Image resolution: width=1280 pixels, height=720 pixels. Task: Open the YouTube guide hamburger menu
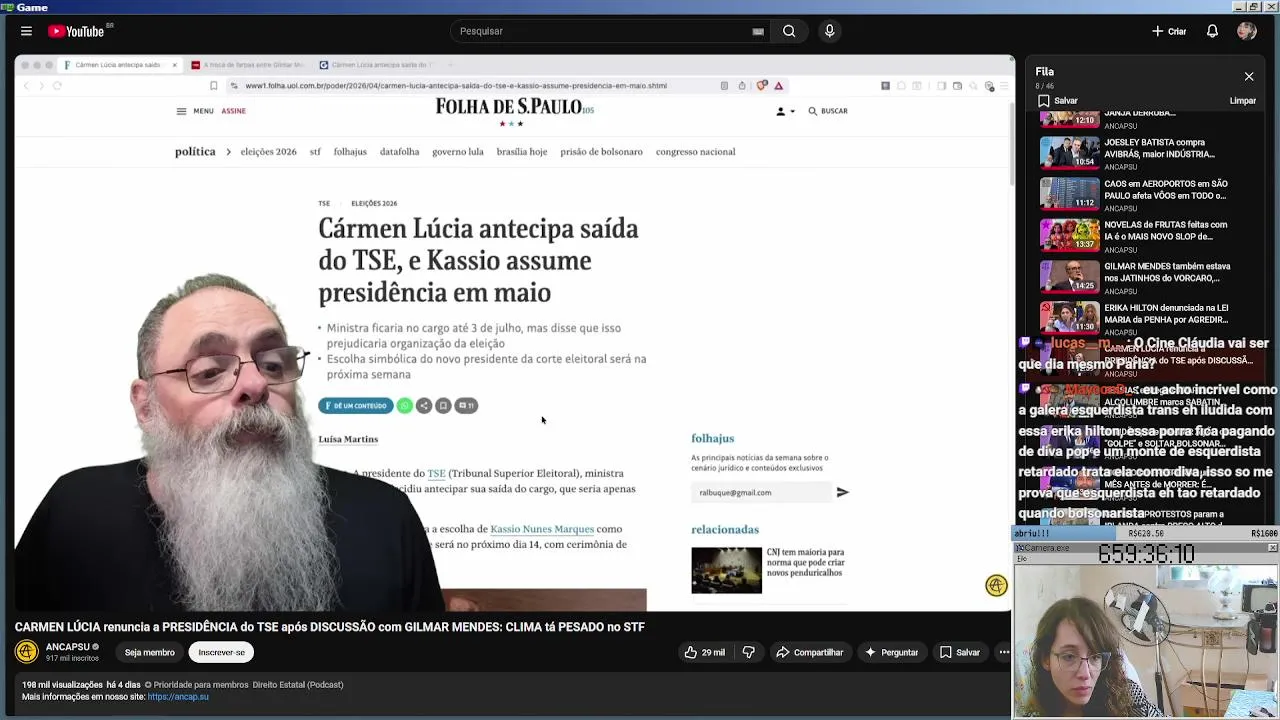(x=26, y=31)
